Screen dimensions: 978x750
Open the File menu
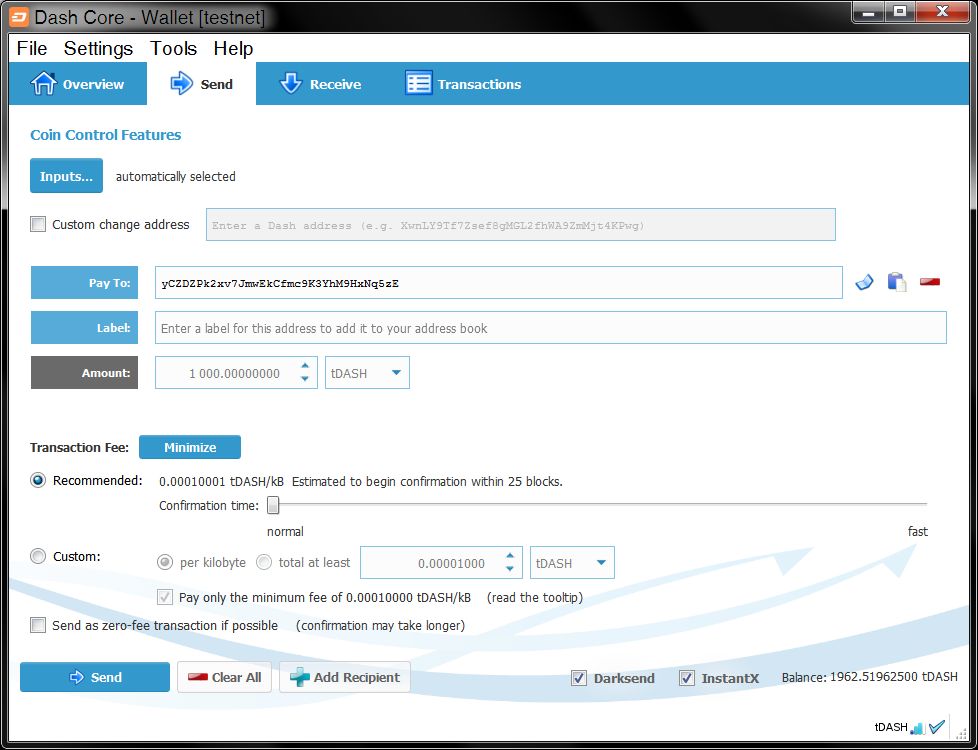(32, 49)
